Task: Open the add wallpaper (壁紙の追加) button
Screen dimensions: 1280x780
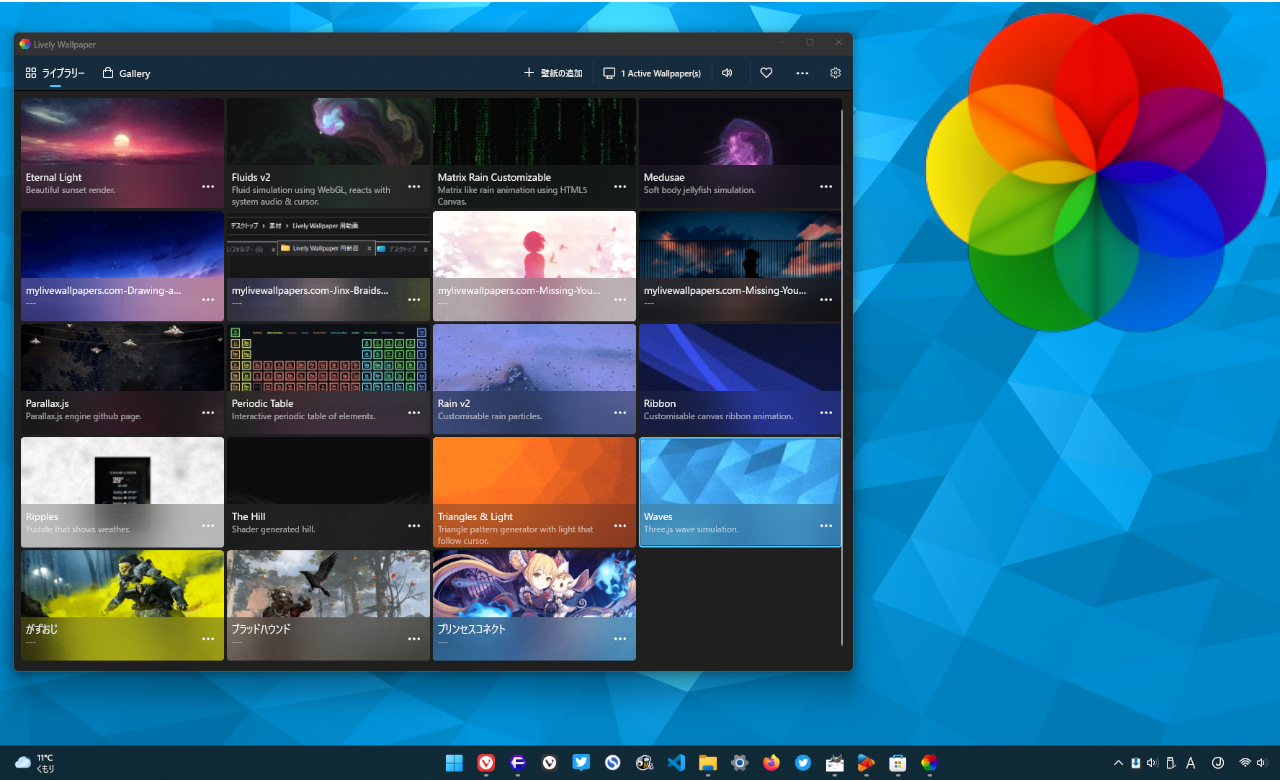Action: [553, 73]
